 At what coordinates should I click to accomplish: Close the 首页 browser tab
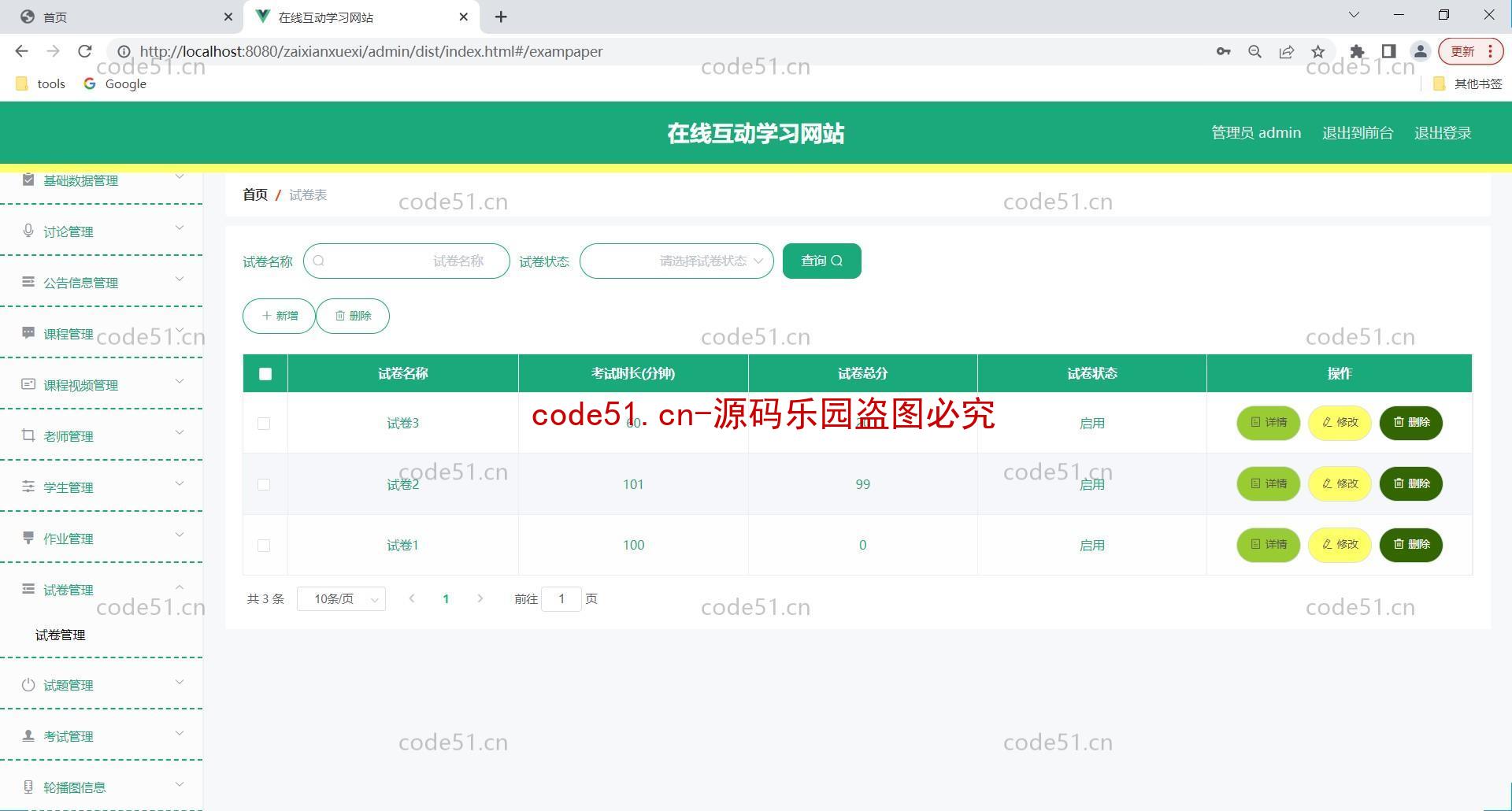click(228, 17)
